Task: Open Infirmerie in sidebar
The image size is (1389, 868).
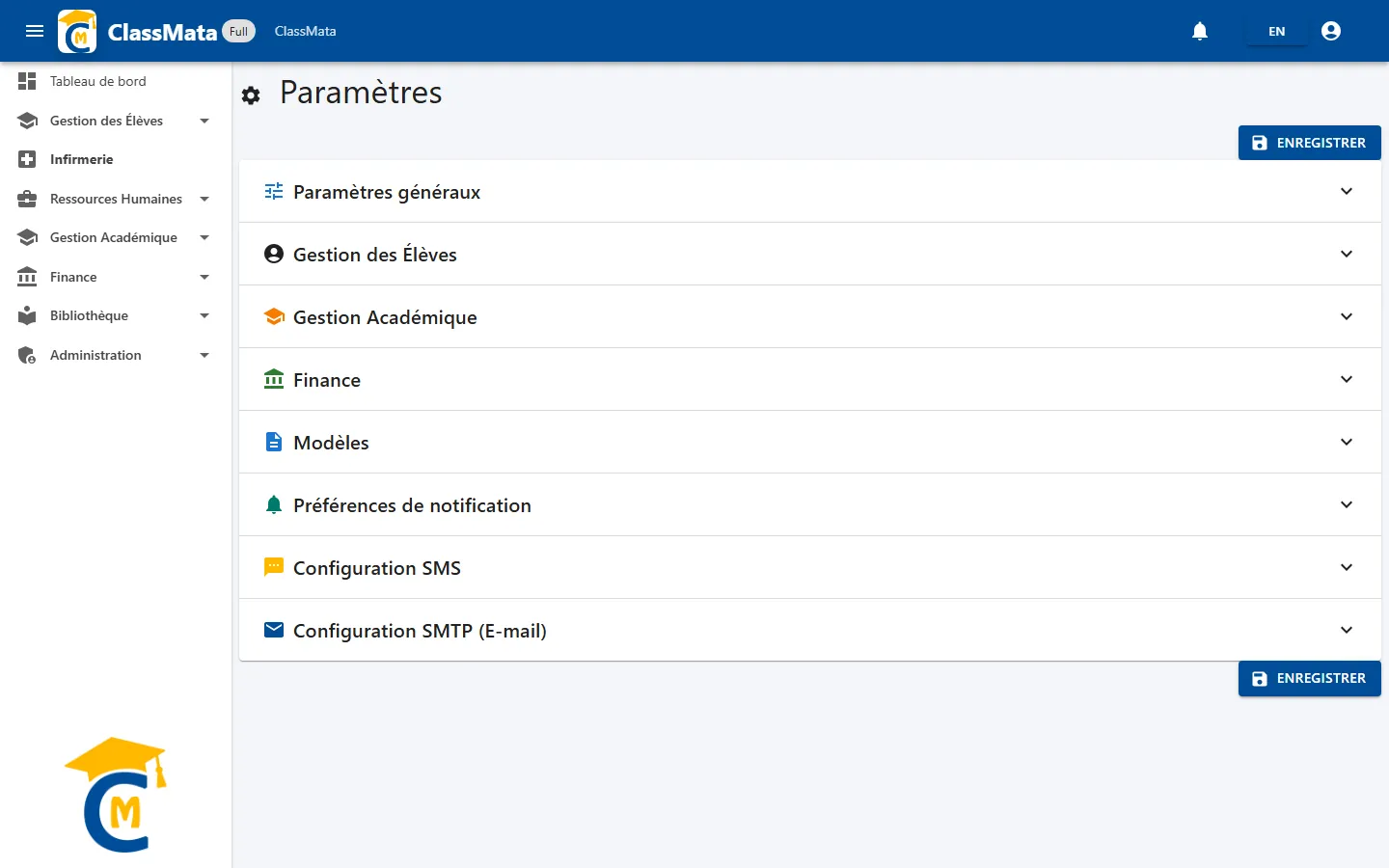Action: click(x=116, y=159)
